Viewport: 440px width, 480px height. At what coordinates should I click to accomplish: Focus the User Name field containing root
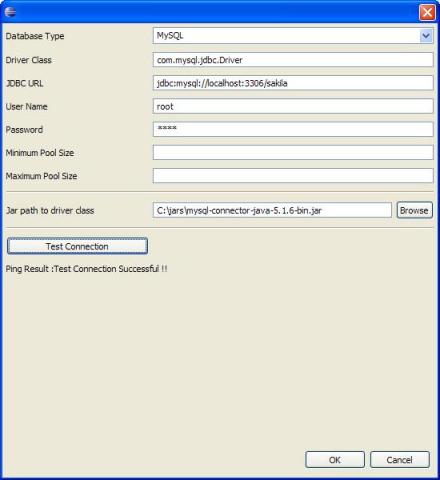click(293, 106)
